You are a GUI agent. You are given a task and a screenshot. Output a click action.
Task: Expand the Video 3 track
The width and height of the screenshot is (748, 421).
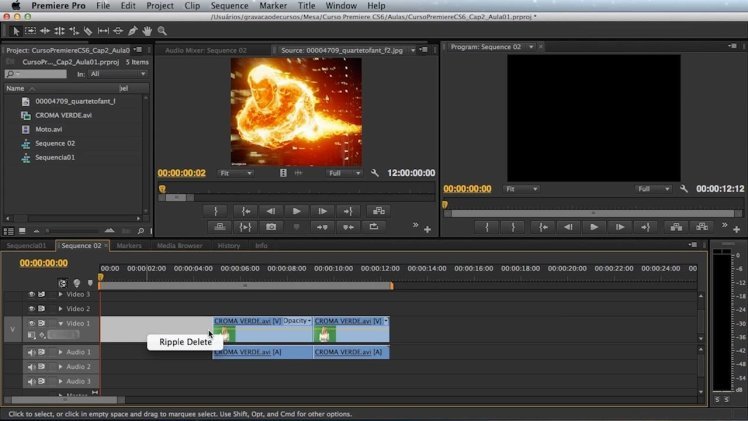coord(61,294)
